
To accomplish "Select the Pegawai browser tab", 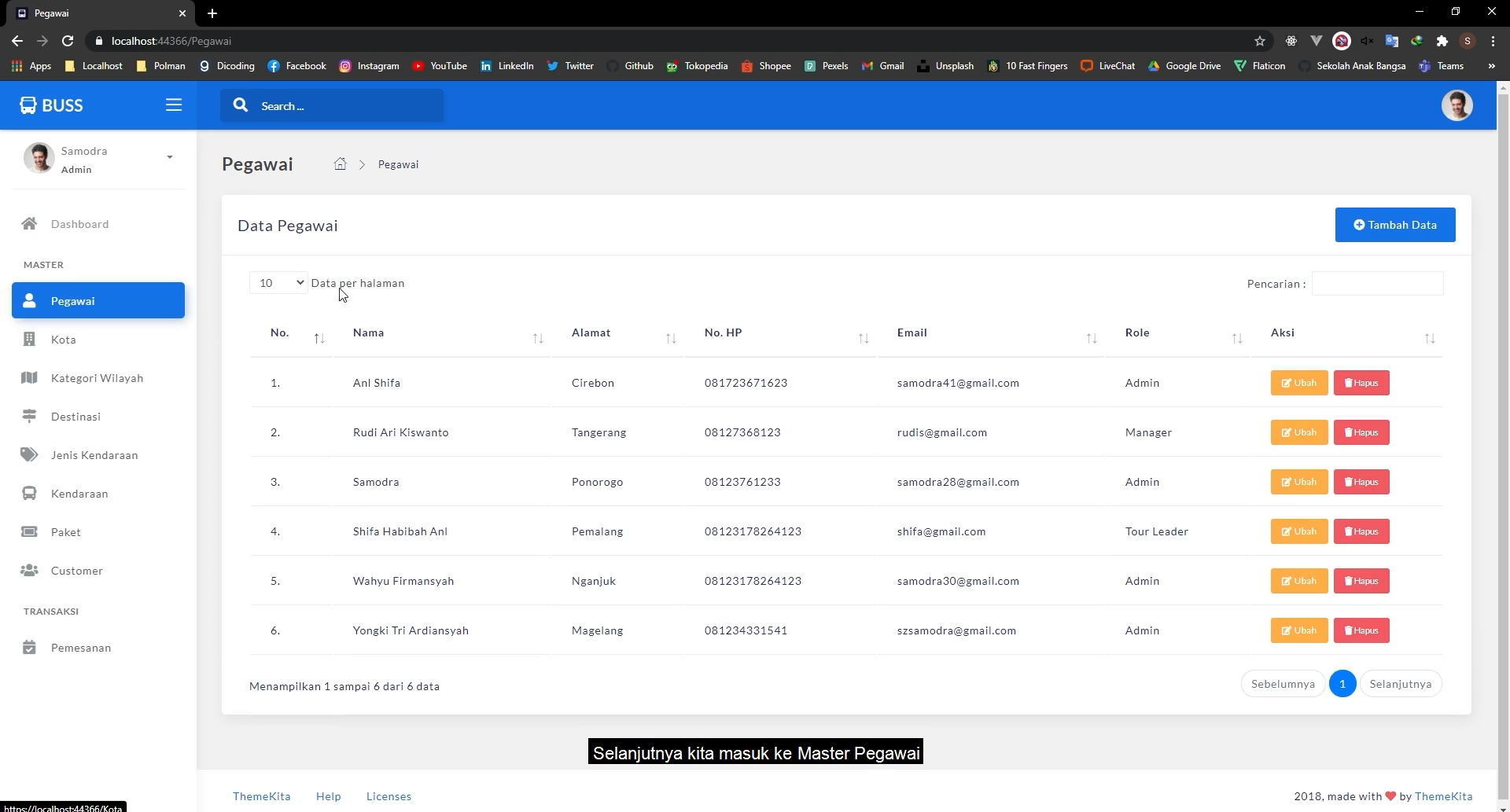I will [101, 13].
